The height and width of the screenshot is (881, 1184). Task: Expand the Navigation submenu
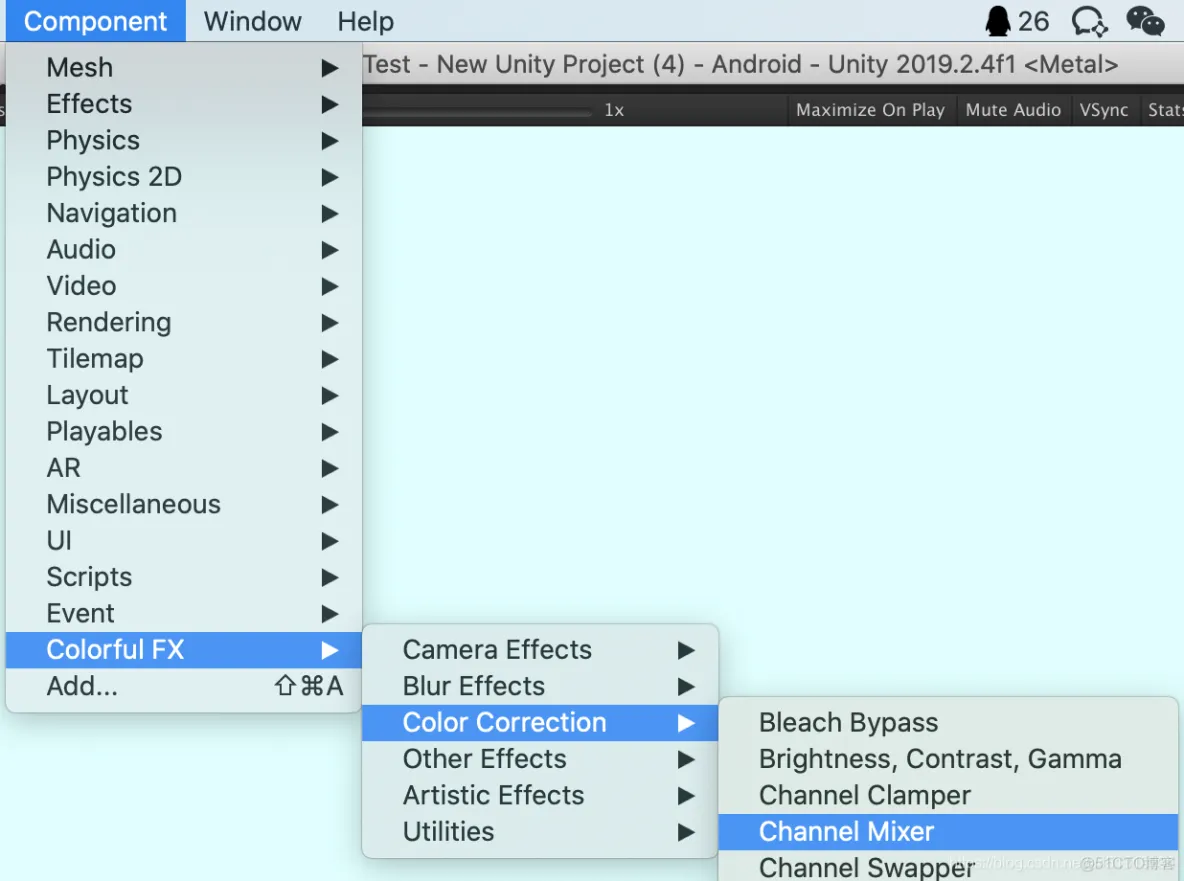pos(183,213)
